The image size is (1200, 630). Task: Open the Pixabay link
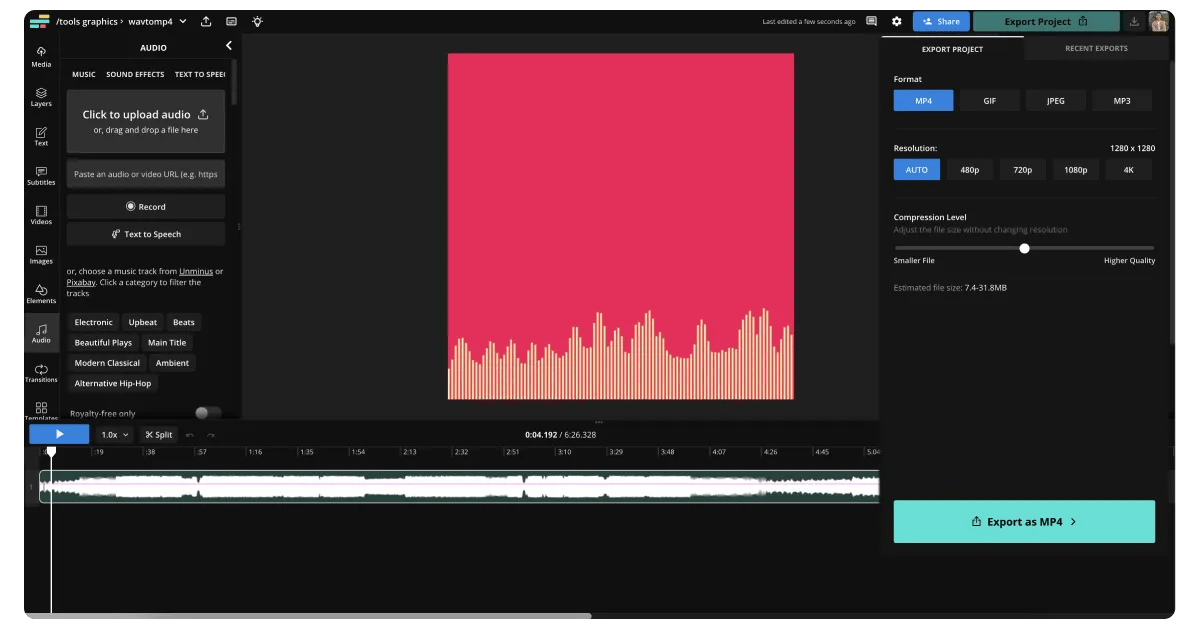click(x=81, y=282)
